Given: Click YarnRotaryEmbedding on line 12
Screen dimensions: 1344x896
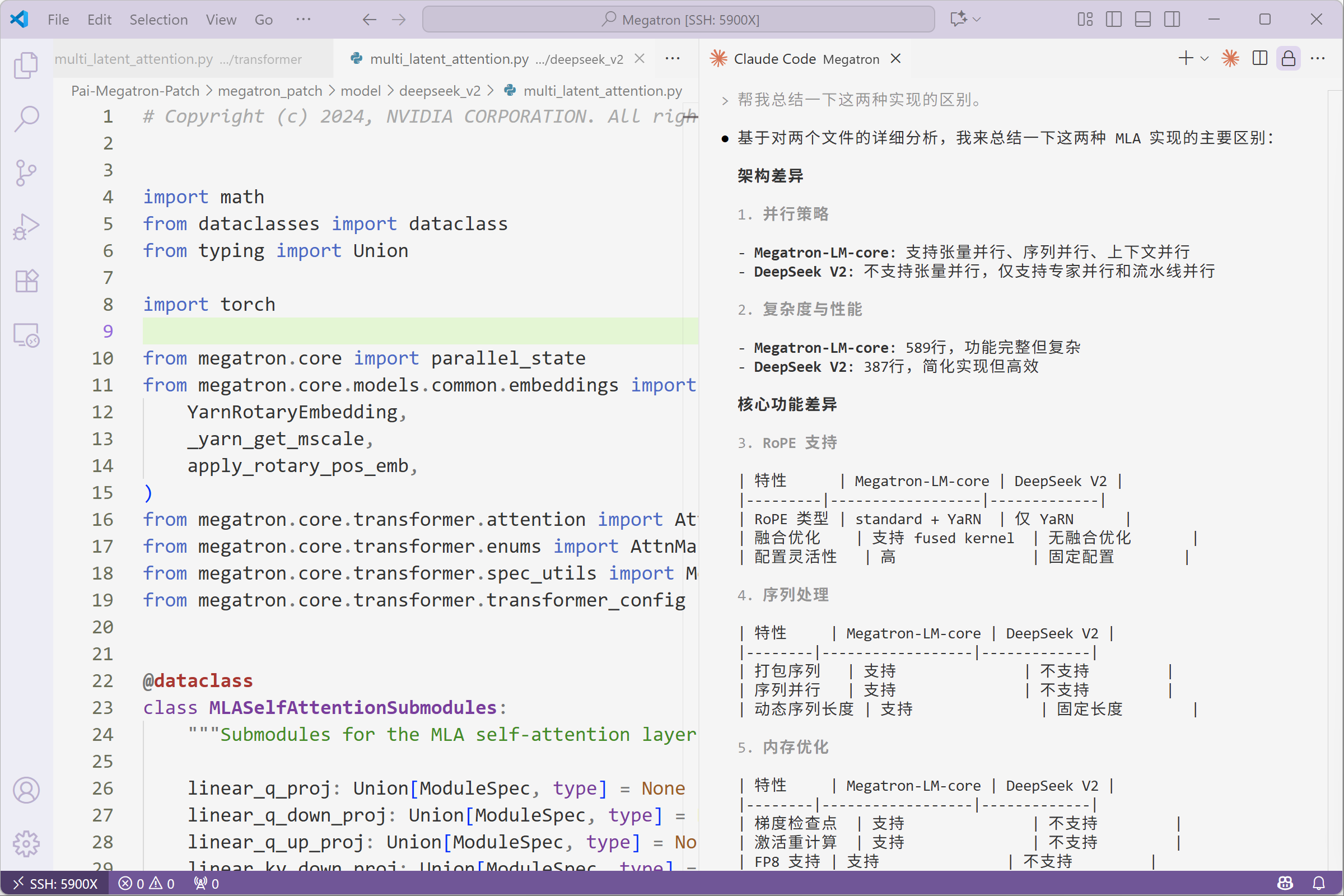Looking at the screenshot, I should pyautogui.click(x=292, y=412).
